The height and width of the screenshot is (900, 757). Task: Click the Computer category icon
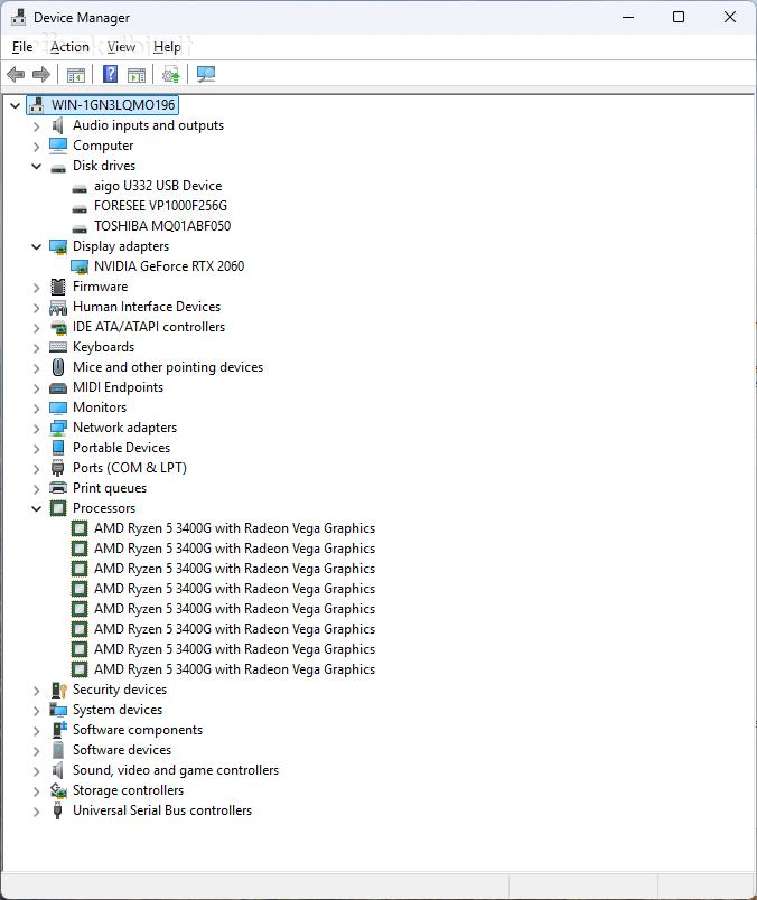point(58,145)
